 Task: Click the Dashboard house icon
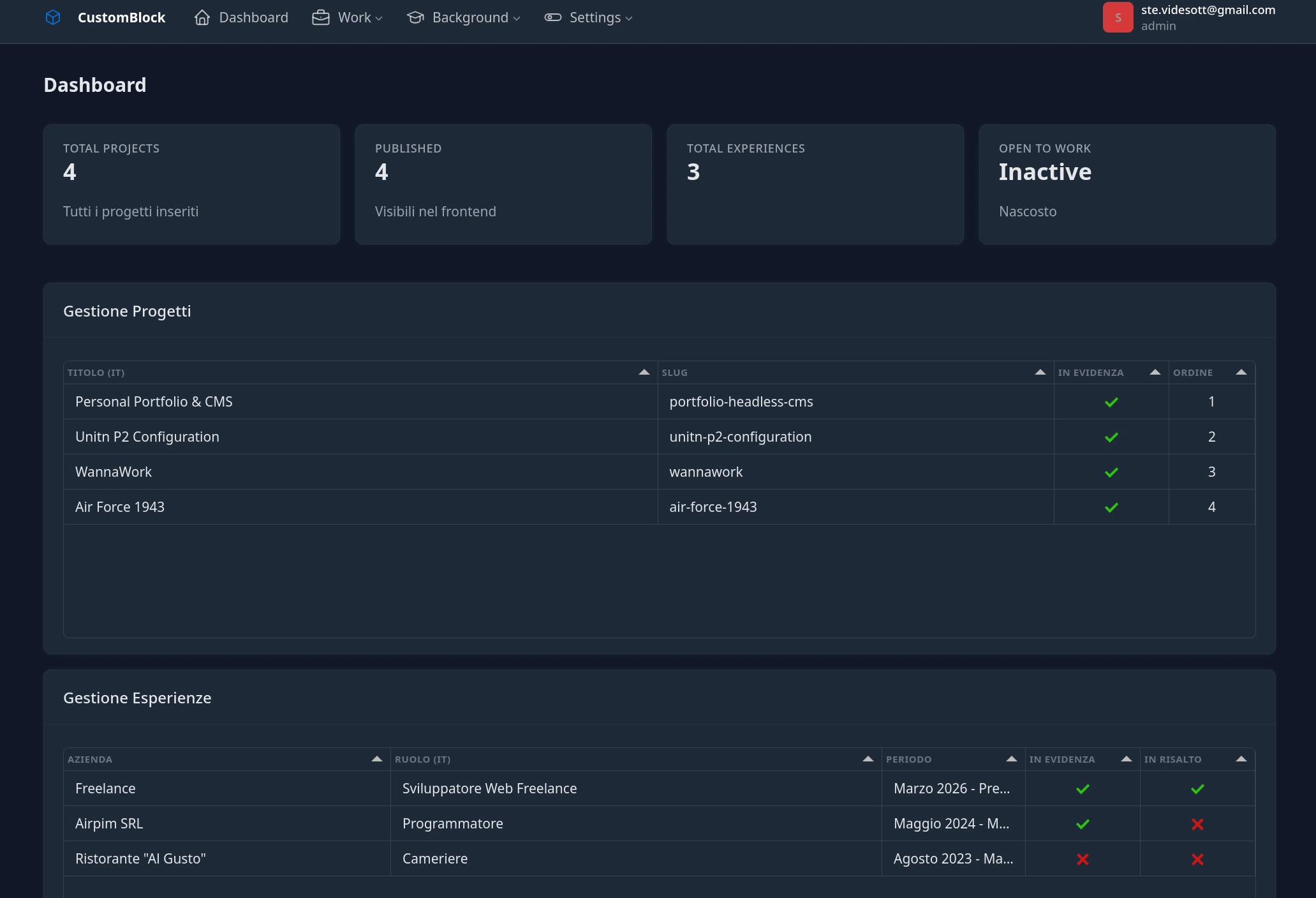202,17
